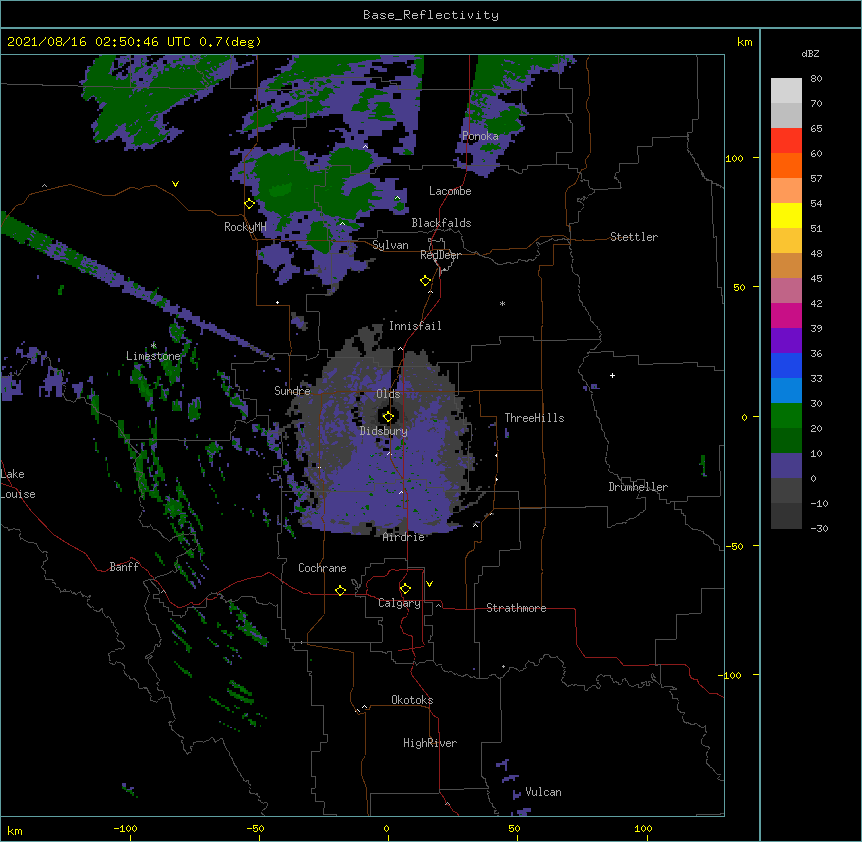Click the asterisk marker east of Innisfail
The width and height of the screenshot is (862, 842).
502,303
